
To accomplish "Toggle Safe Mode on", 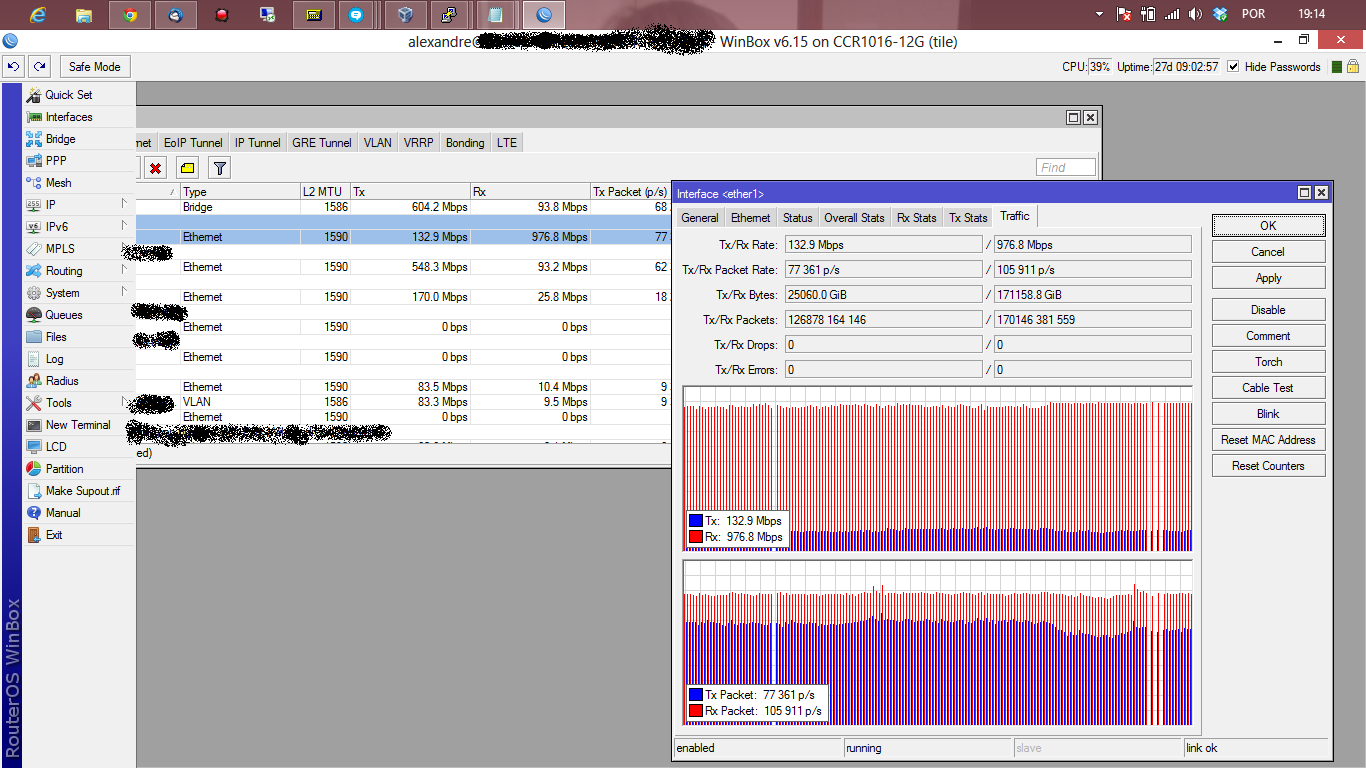I will tap(95, 67).
